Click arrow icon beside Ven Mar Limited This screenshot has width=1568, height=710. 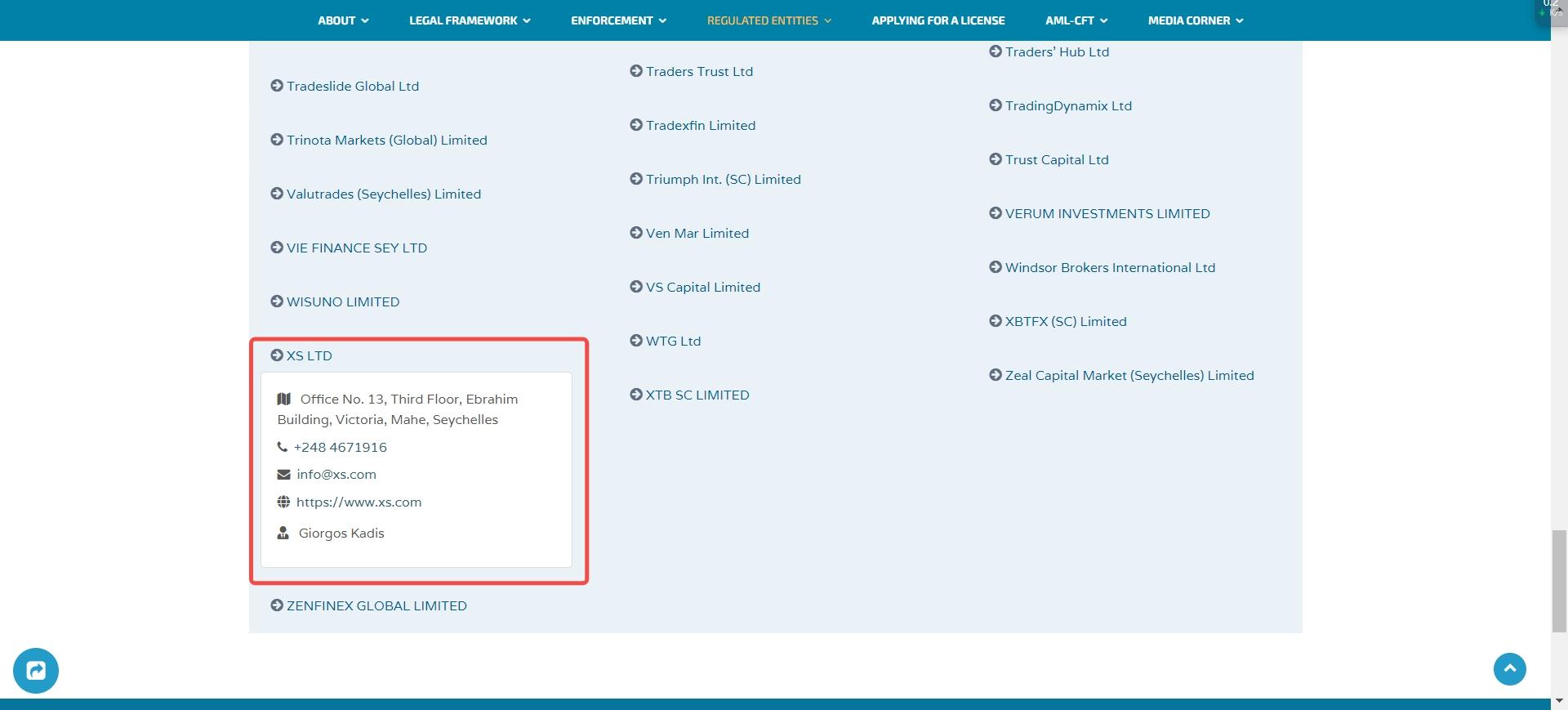[x=636, y=233]
